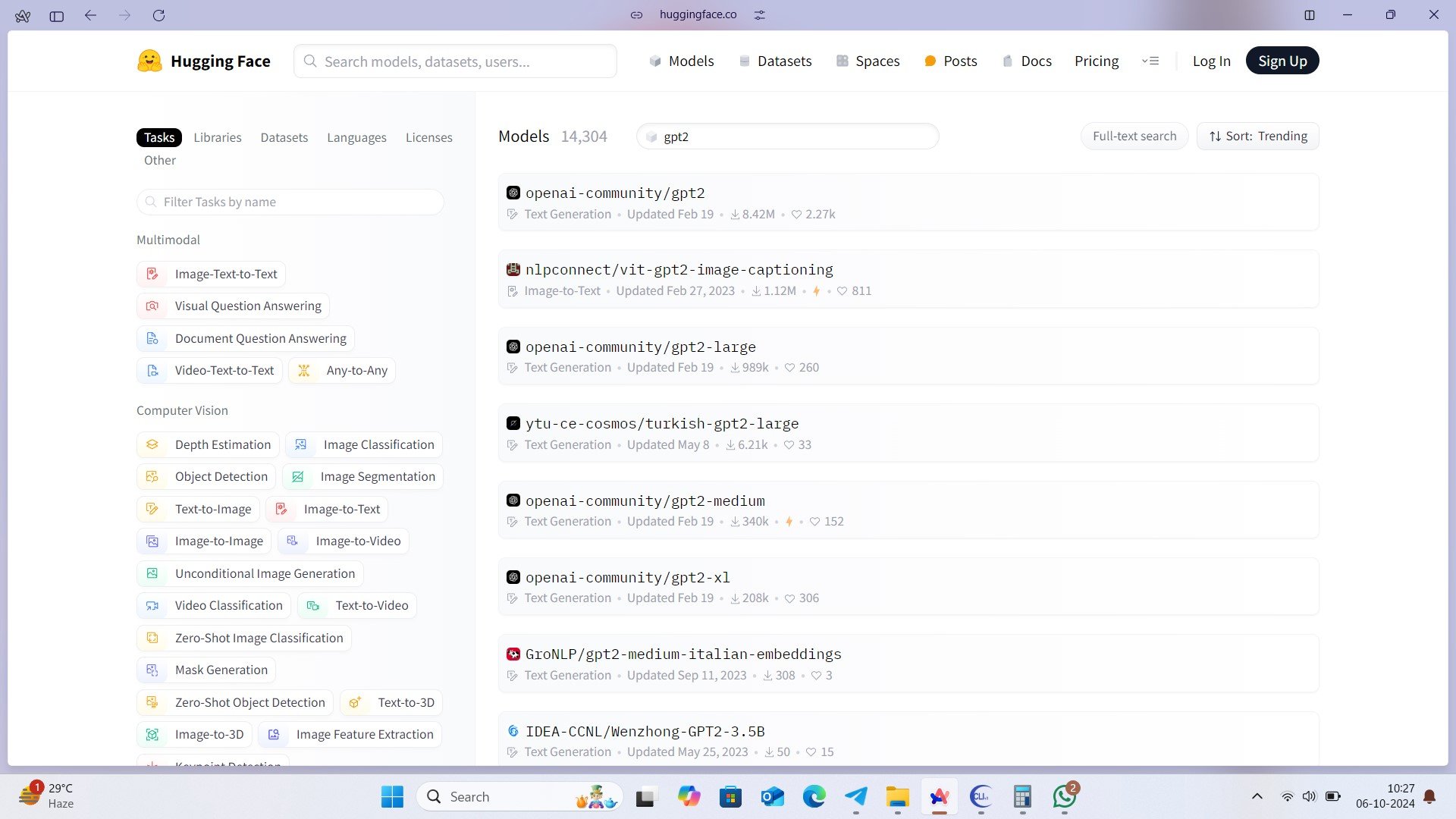Select Visual Question Answering task
Screen dimensions: 1456x819
pos(233,306)
